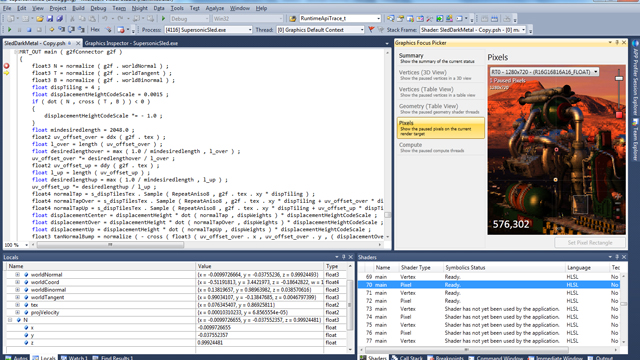Open the Tools menu
The image size is (640, 360).
[177, 8]
